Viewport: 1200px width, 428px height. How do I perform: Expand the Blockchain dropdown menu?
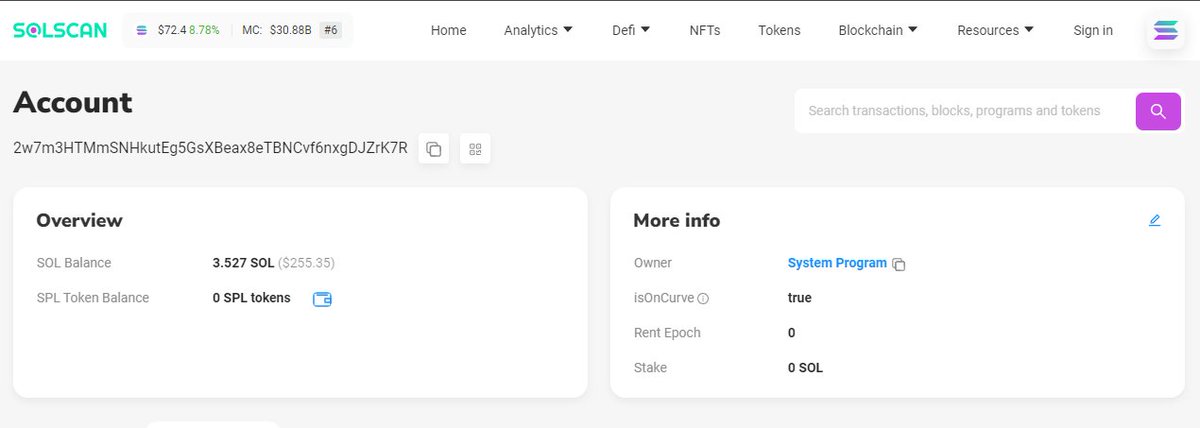pyautogui.click(x=879, y=30)
